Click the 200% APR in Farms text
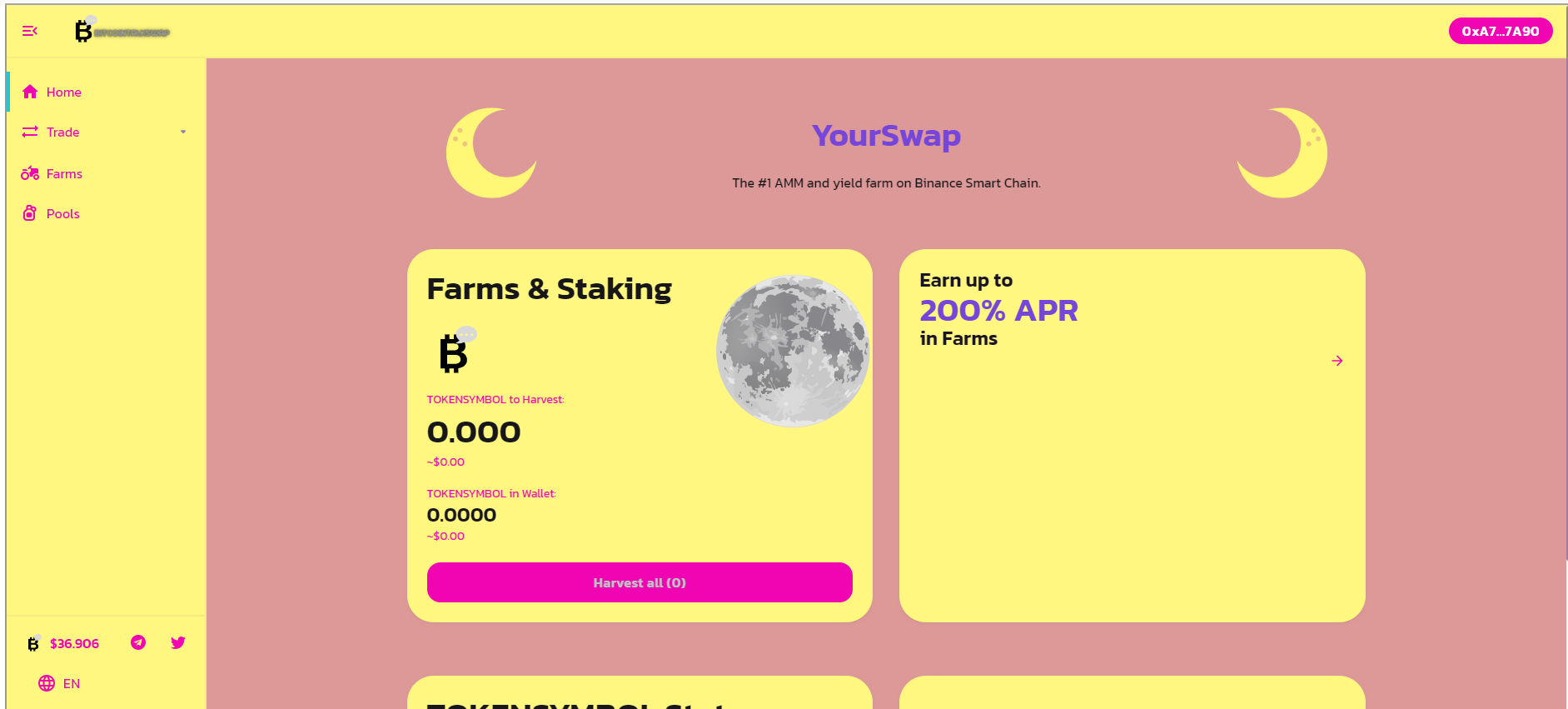 pos(998,311)
